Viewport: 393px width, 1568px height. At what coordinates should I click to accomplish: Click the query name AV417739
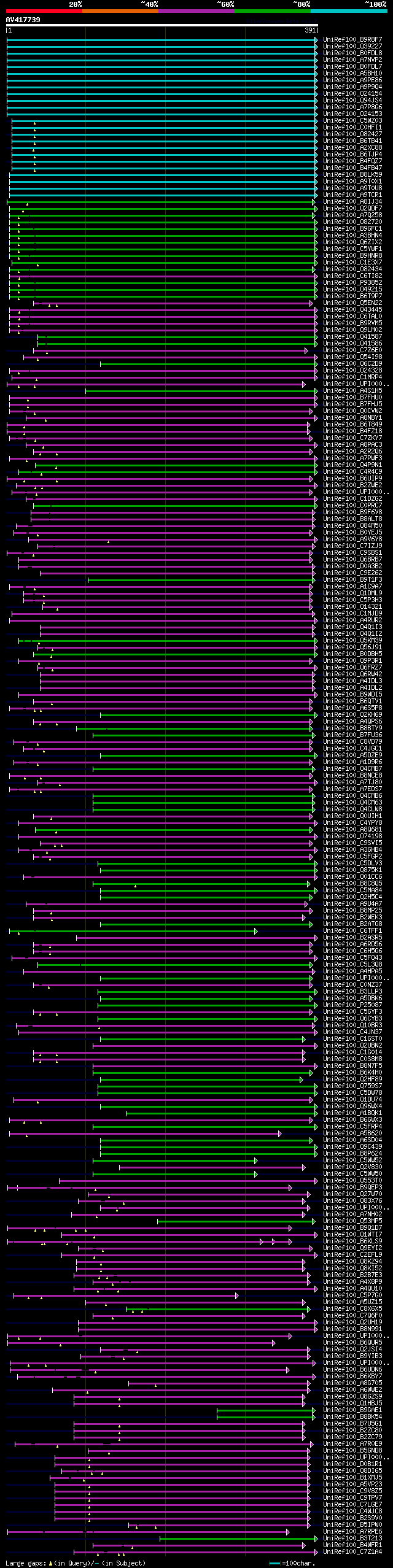(x=23, y=20)
